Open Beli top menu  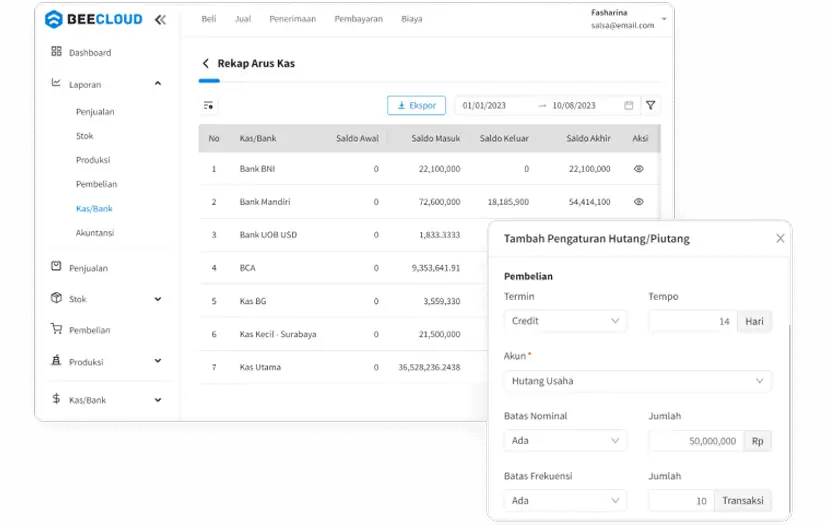(x=209, y=19)
